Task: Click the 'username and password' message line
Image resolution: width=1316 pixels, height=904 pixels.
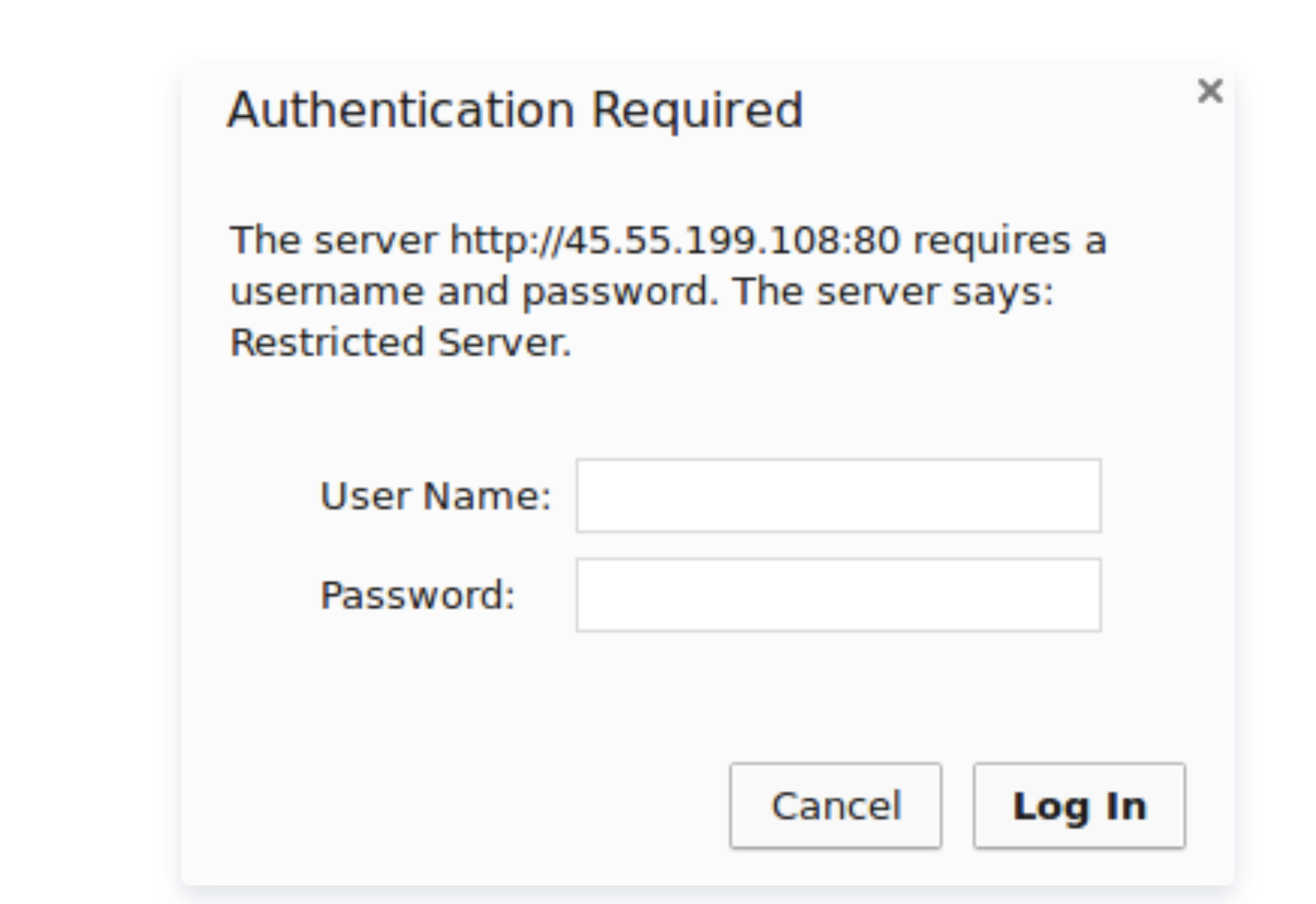Action: [474, 292]
